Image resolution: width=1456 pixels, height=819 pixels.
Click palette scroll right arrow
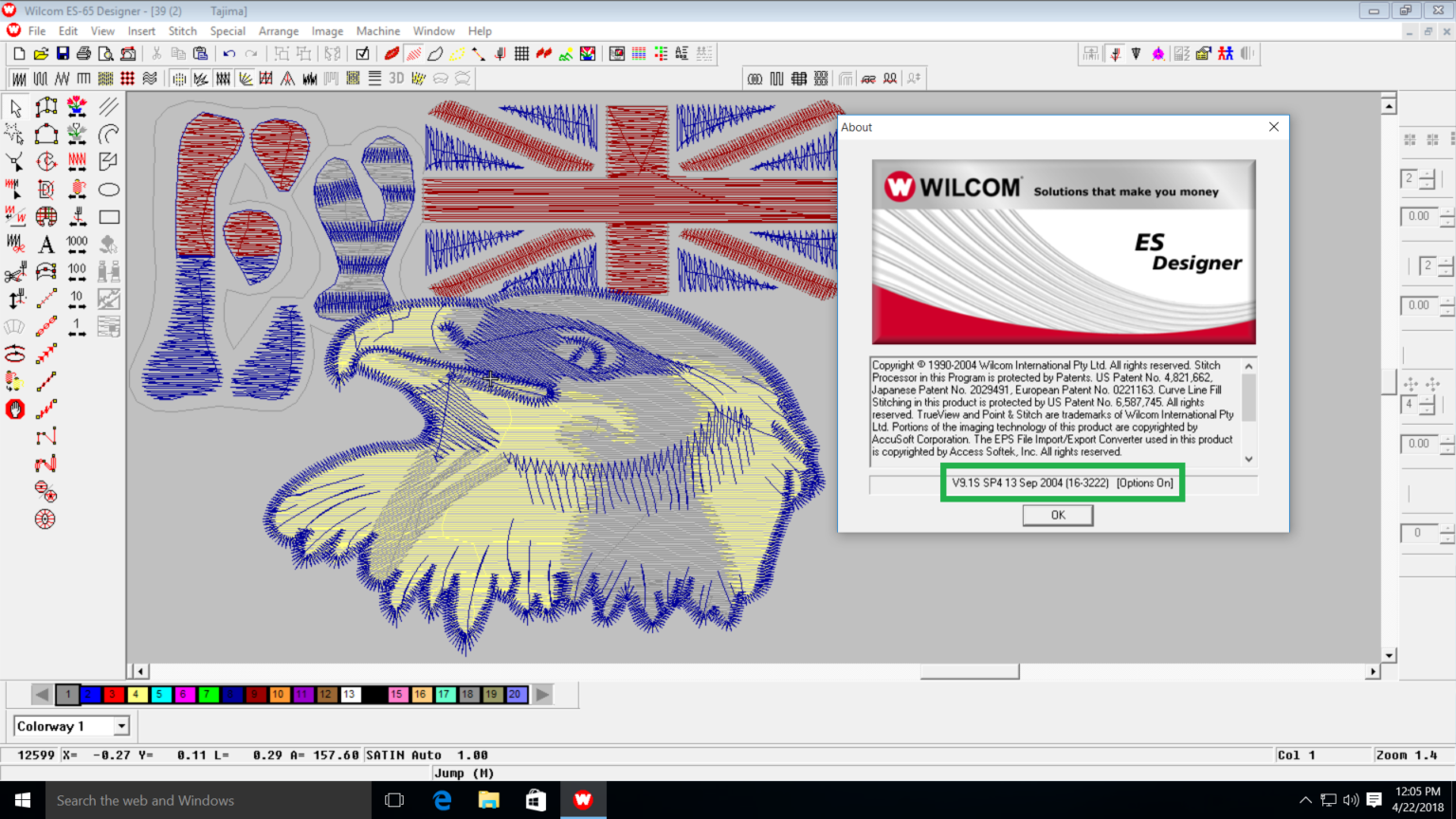[x=542, y=695]
